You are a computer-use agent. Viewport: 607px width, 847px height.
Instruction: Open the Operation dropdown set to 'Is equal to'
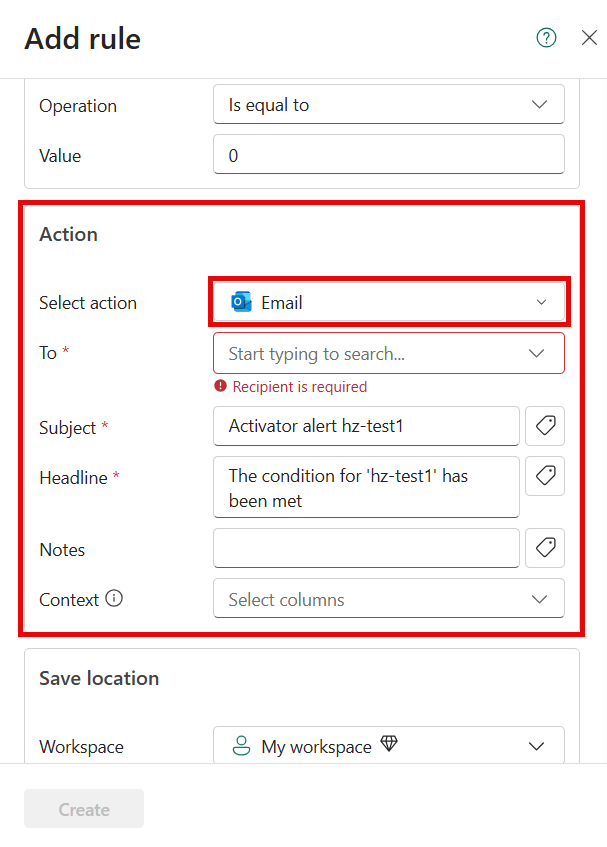click(389, 104)
